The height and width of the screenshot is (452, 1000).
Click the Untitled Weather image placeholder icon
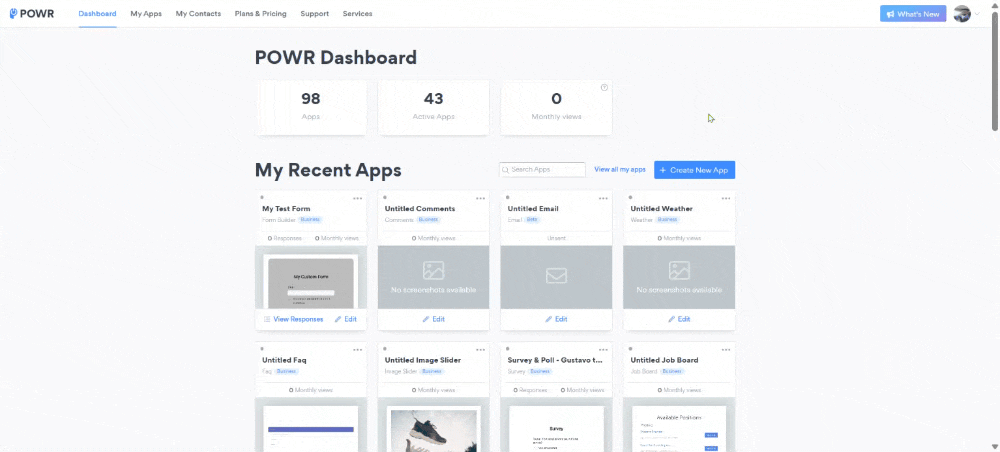click(679, 270)
